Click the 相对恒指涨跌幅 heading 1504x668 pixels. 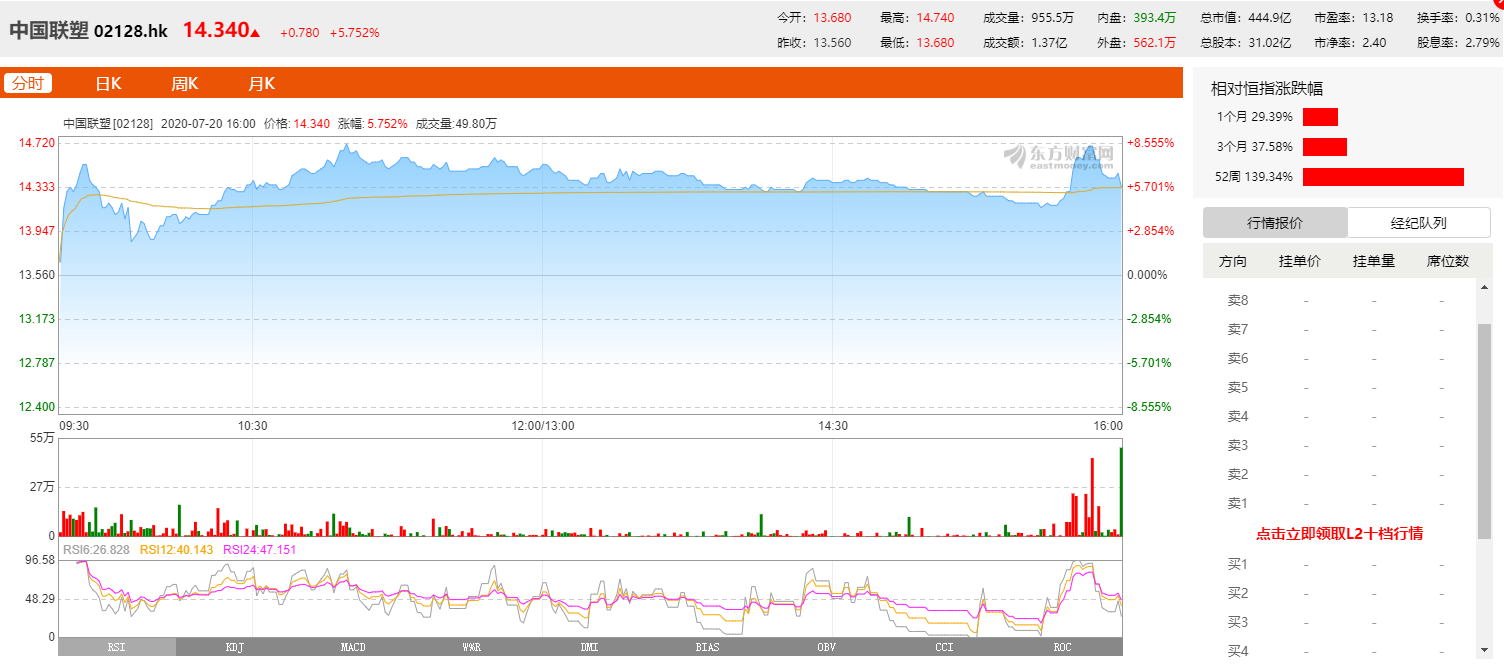1266,88
